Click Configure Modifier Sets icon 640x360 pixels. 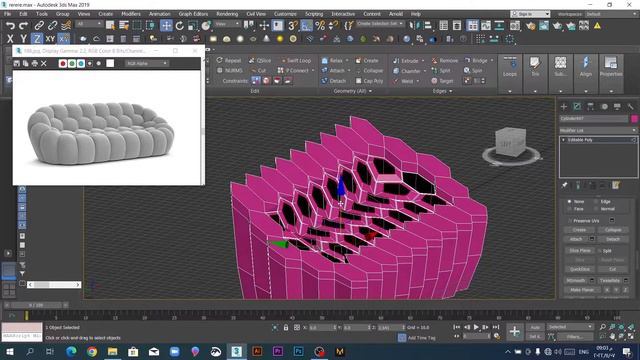click(616, 185)
